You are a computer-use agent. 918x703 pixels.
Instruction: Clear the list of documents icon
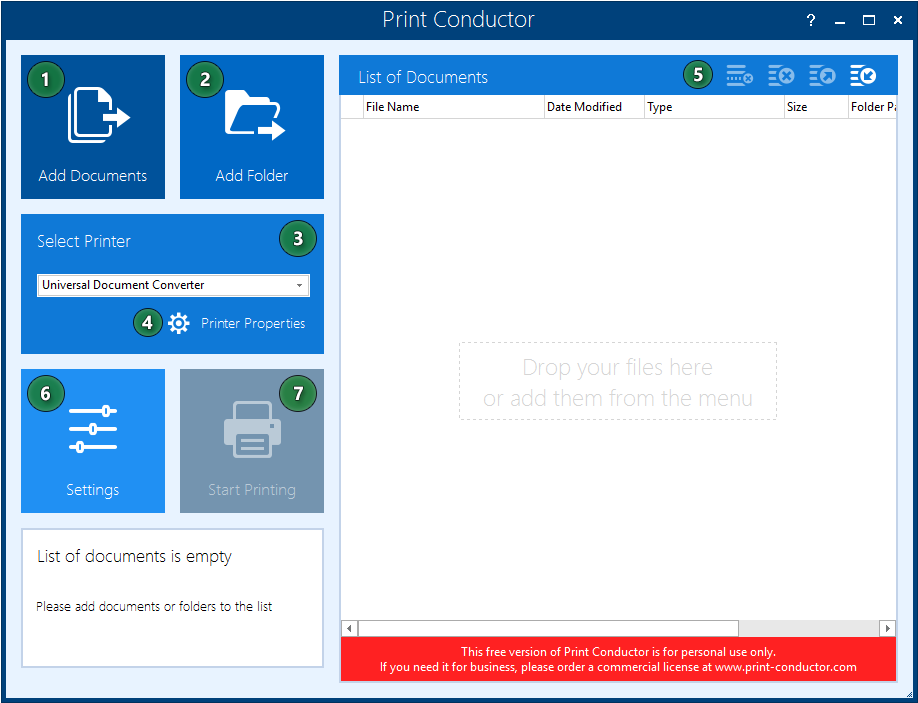781,76
